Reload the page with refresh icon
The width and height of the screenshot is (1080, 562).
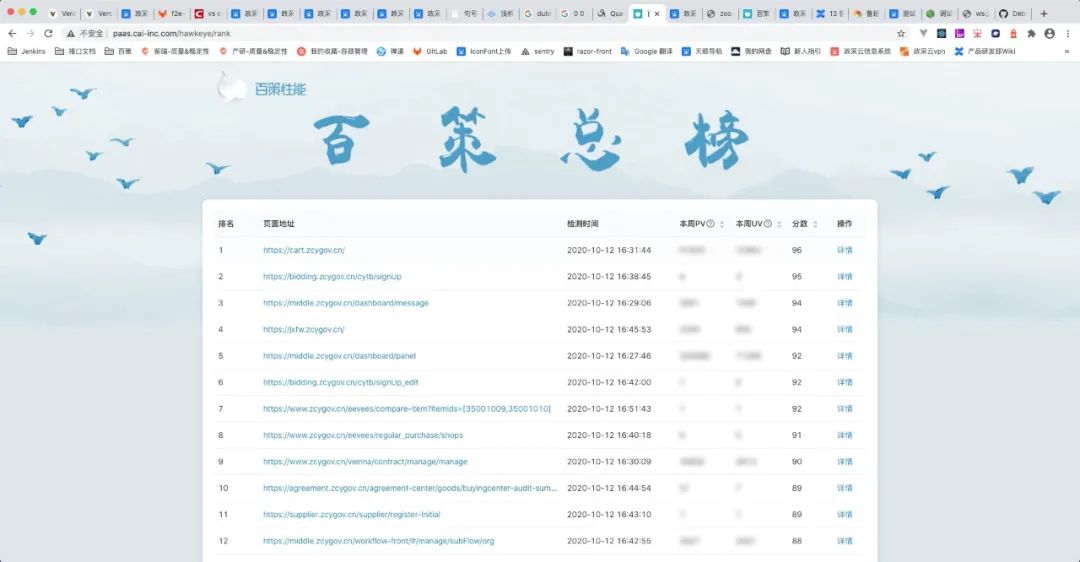[48, 33]
